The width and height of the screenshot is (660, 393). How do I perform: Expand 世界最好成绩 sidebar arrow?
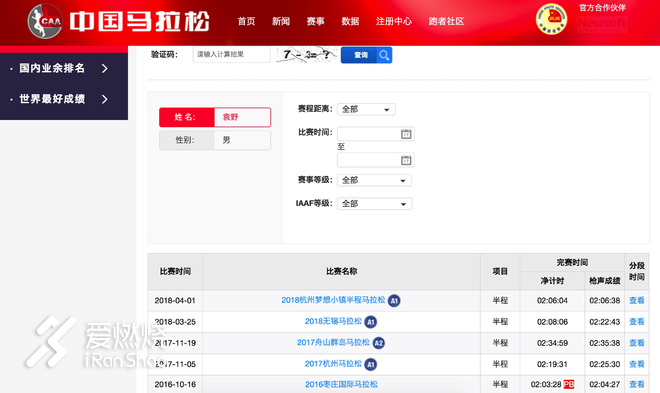(105, 99)
